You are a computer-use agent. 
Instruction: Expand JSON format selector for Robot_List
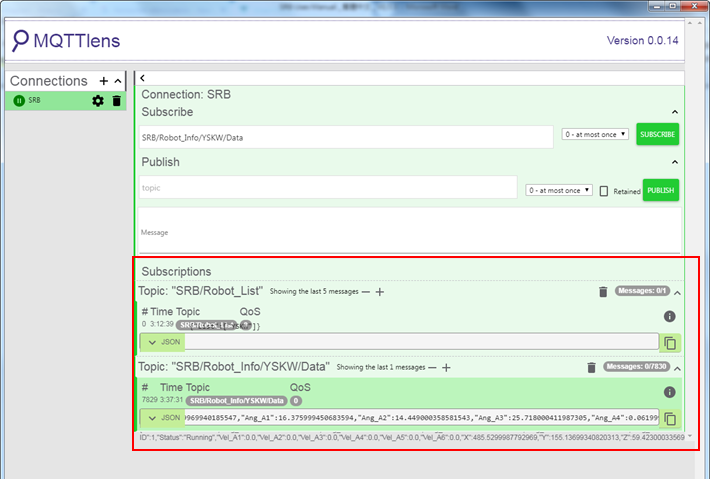pyautogui.click(x=163, y=342)
